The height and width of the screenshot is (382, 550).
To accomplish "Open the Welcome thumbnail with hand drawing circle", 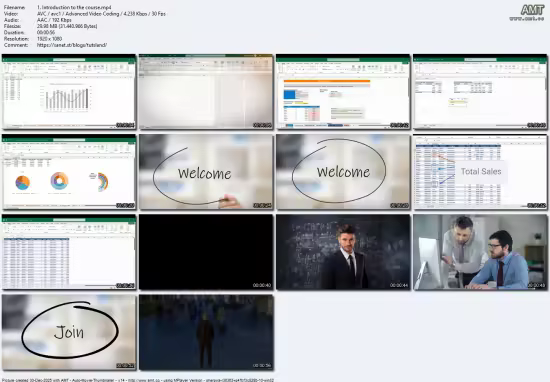I will 206,172.
